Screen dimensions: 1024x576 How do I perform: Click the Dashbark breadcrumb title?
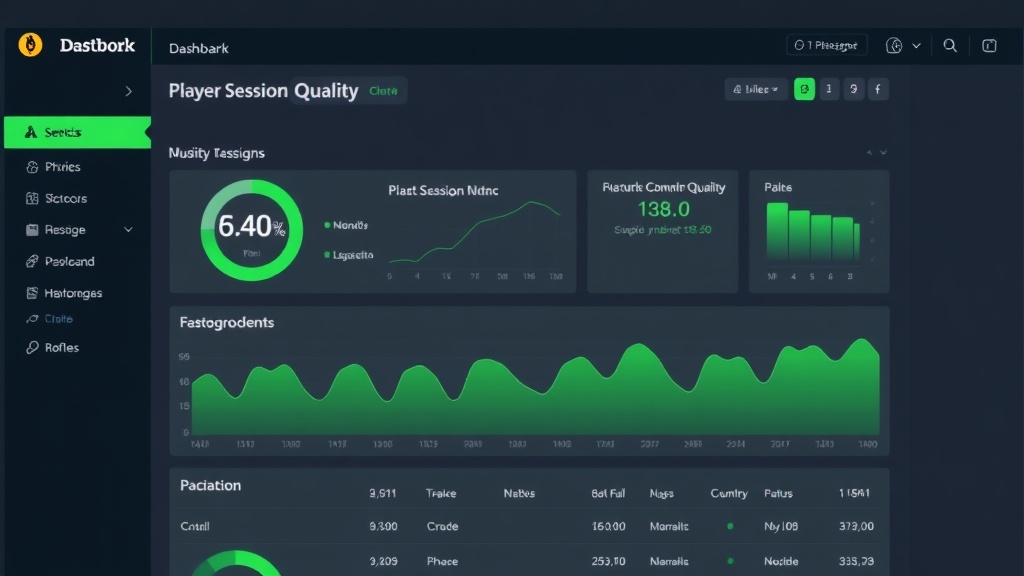point(199,48)
